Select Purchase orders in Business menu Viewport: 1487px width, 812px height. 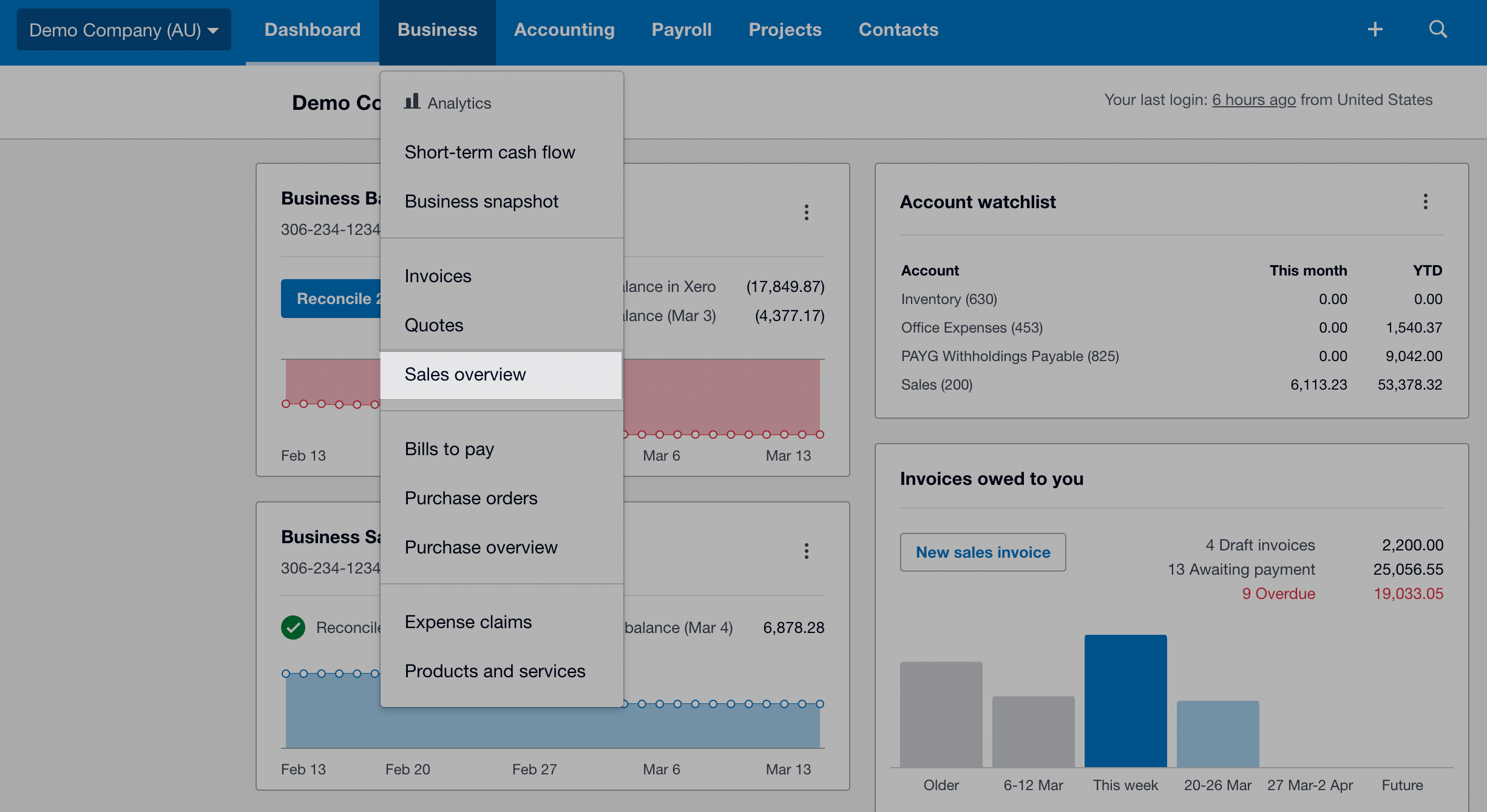coord(471,498)
